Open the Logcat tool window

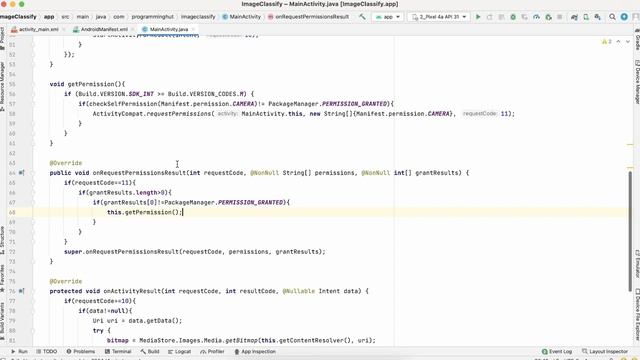tap(180, 351)
